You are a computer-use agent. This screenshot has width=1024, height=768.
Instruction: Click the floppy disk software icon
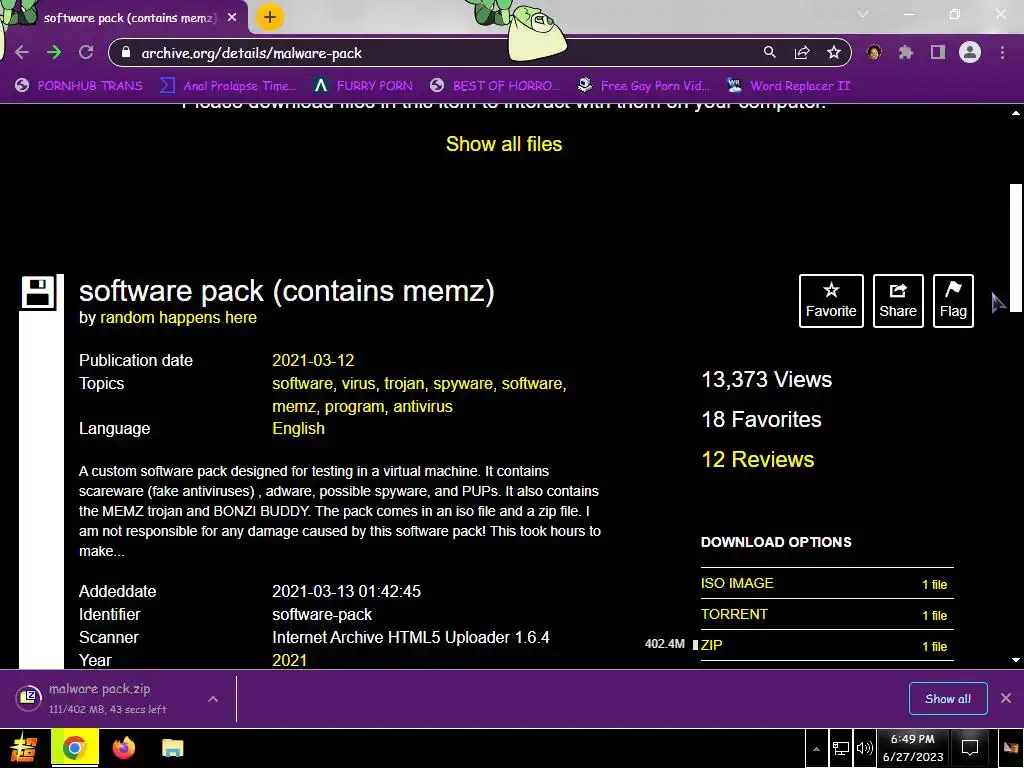point(37,292)
